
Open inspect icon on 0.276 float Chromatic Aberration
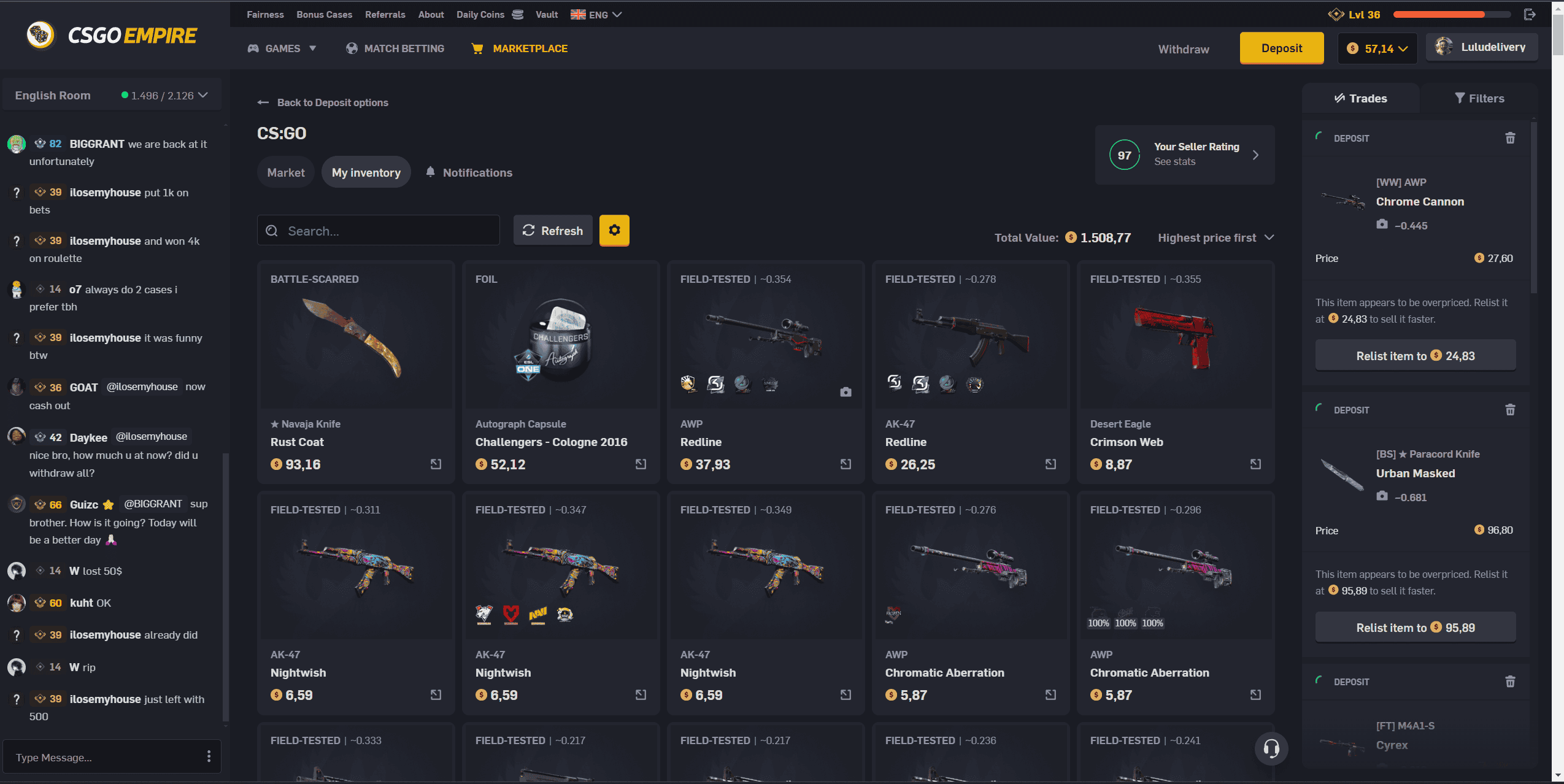(x=1050, y=695)
